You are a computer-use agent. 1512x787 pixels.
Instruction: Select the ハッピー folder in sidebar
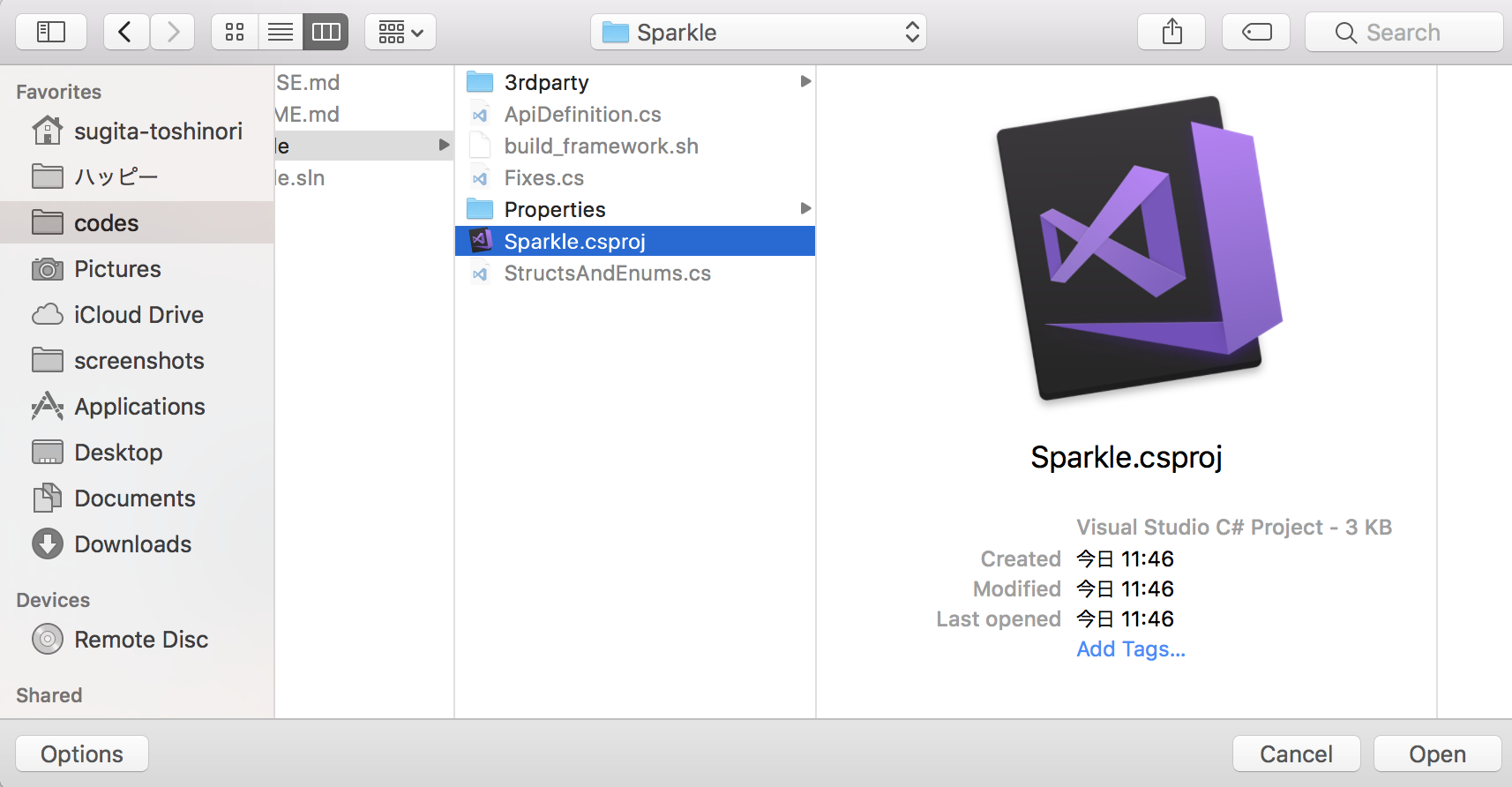point(137,177)
